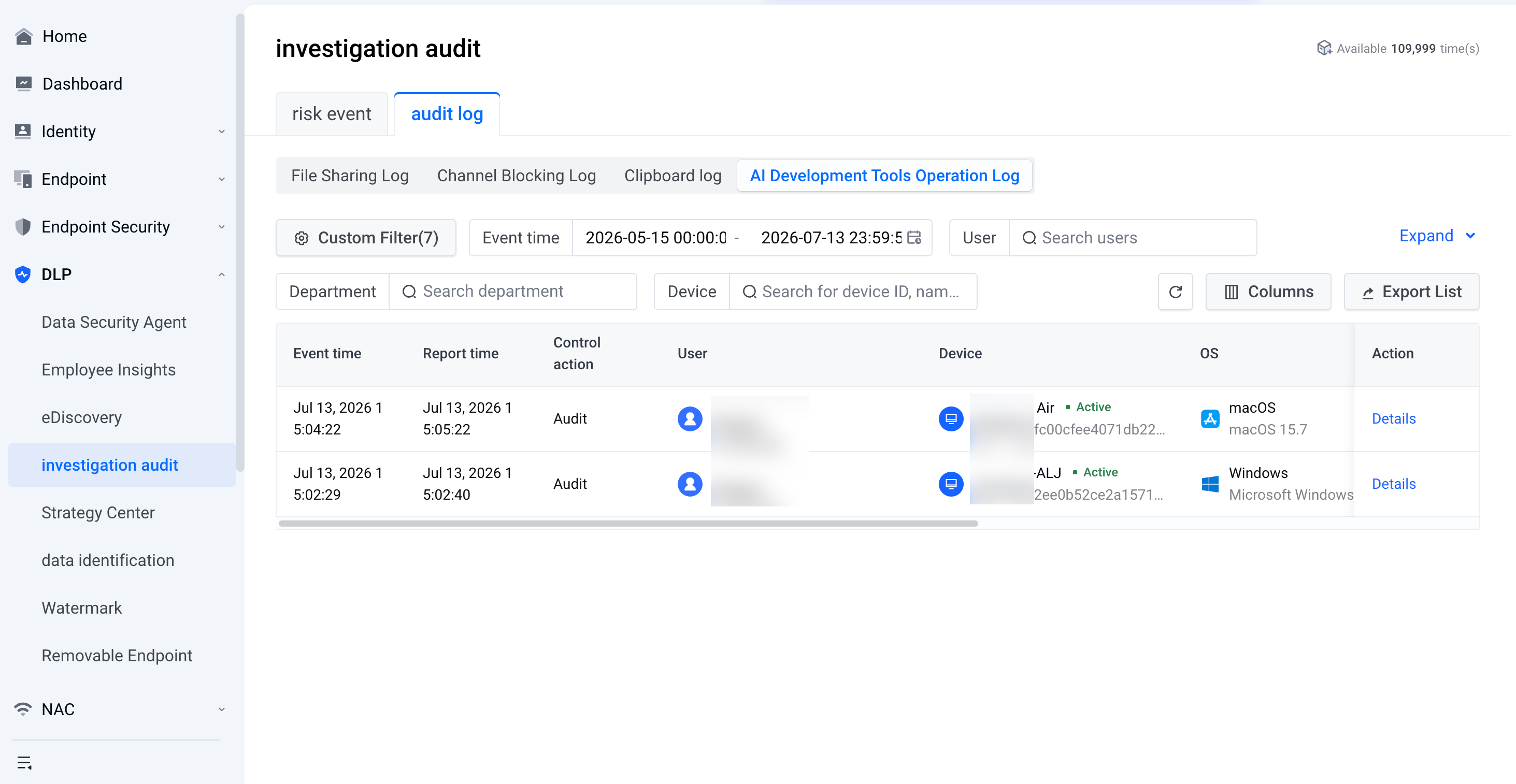Switch to the risk event tab

(x=331, y=114)
